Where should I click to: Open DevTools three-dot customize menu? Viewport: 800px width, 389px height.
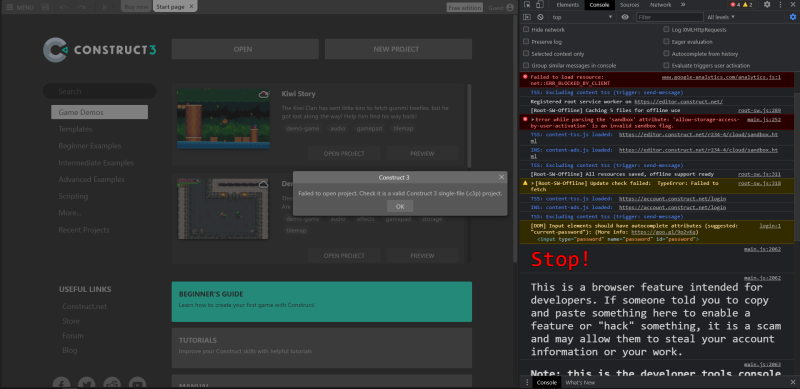click(781, 5)
